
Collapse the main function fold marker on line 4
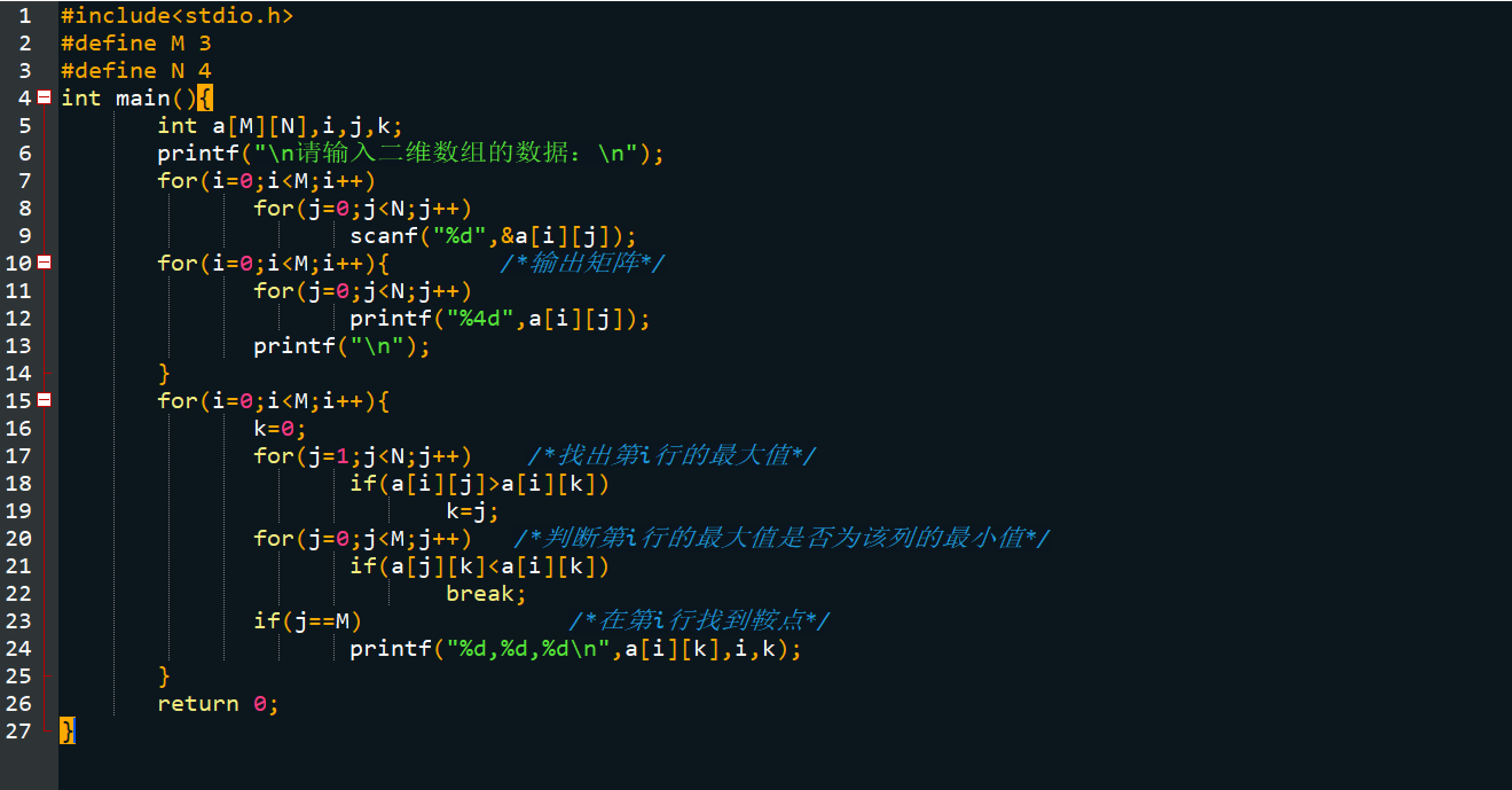click(45, 97)
